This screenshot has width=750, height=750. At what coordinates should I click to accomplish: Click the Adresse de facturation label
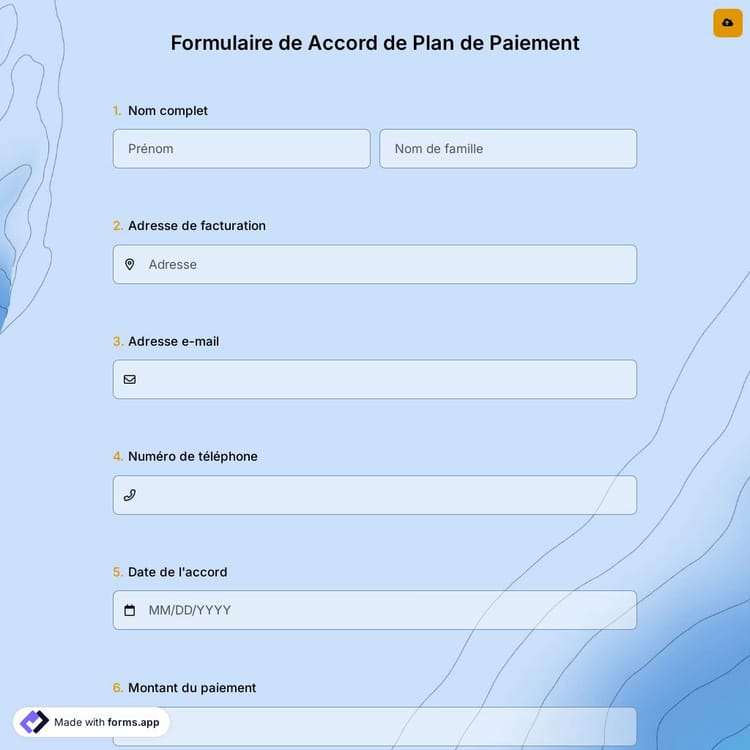(197, 226)
